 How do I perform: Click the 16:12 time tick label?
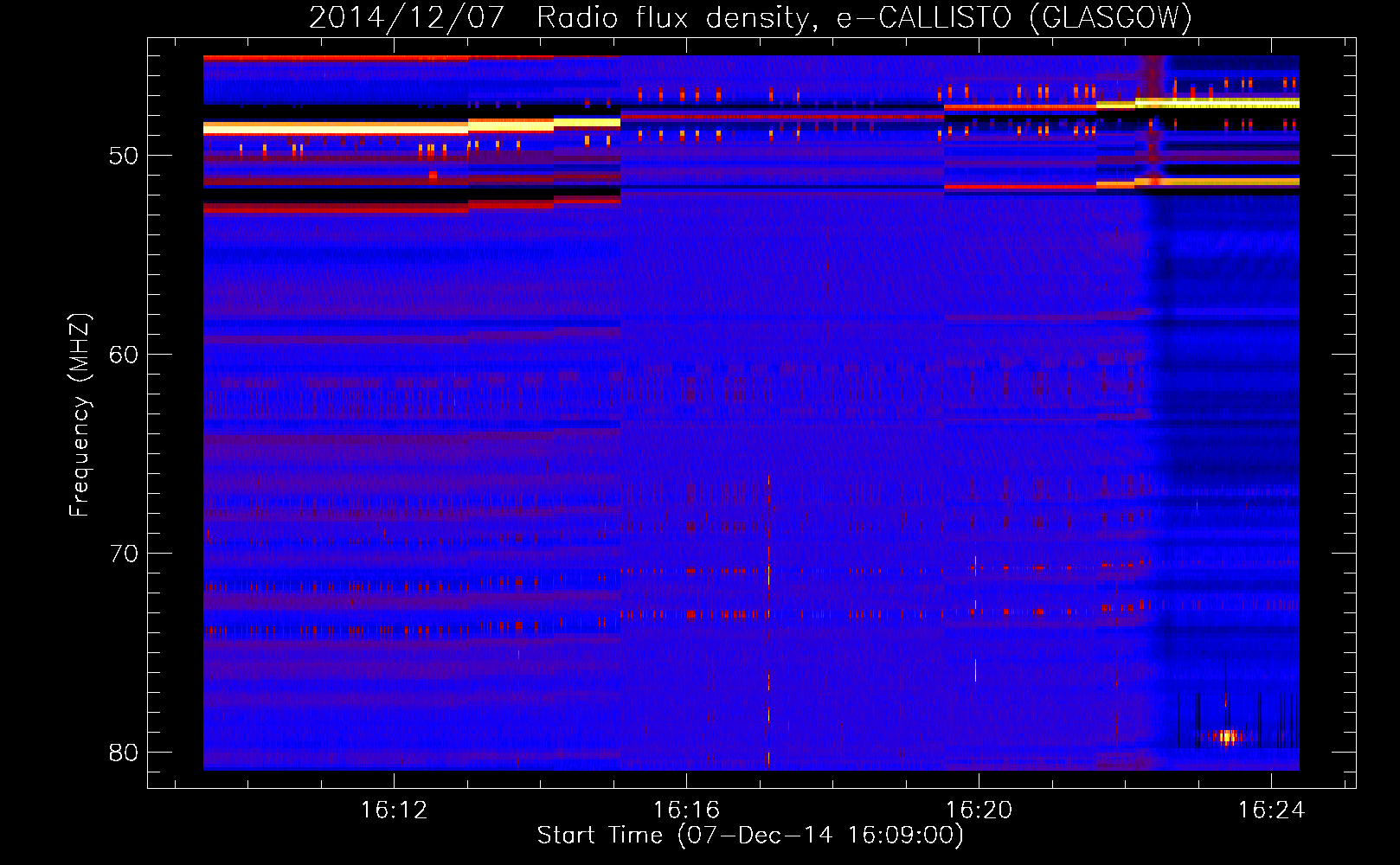coord(394,811)
